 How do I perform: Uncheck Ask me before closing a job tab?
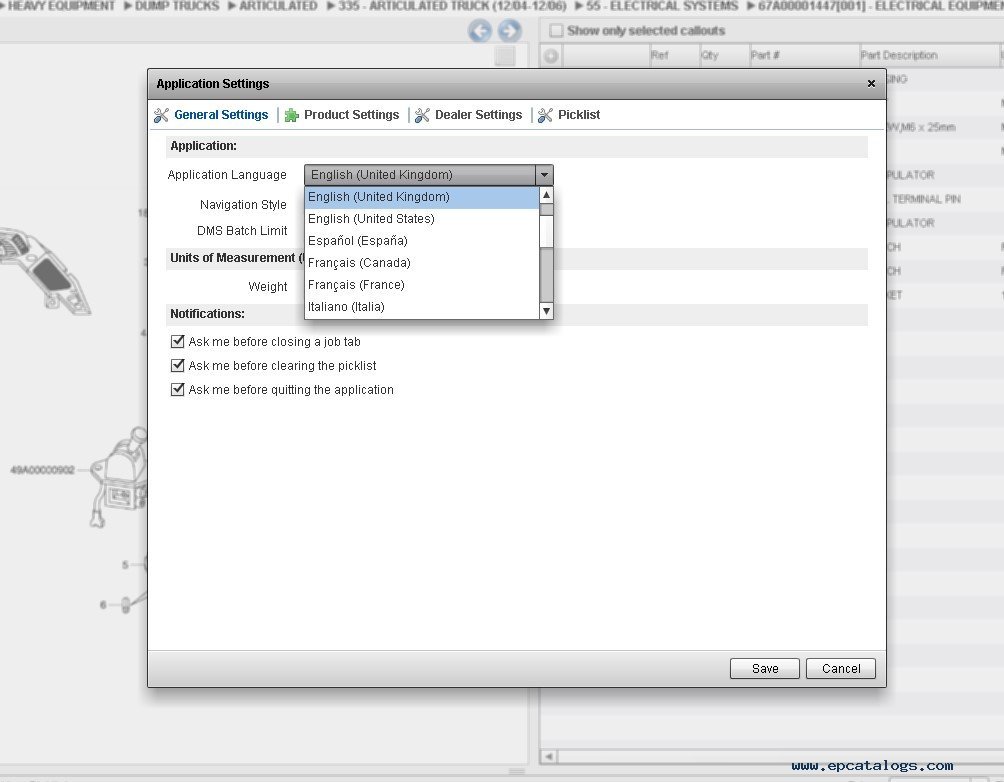click(178, 341)
